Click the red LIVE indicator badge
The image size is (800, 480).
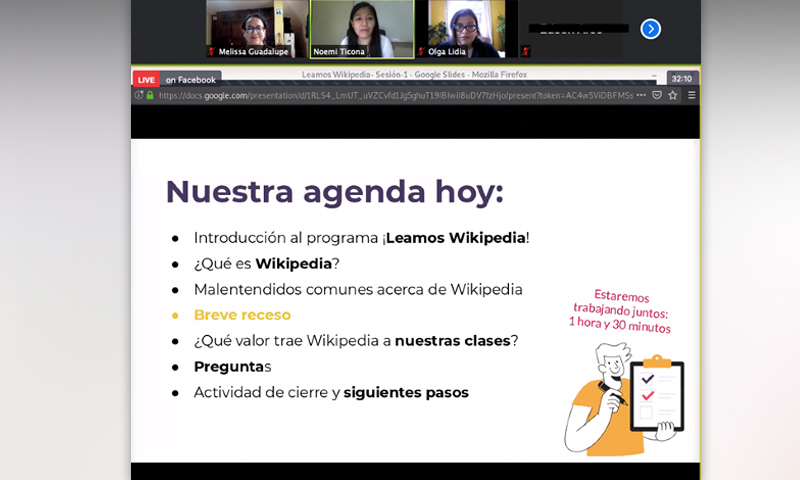tap(146, 80)
